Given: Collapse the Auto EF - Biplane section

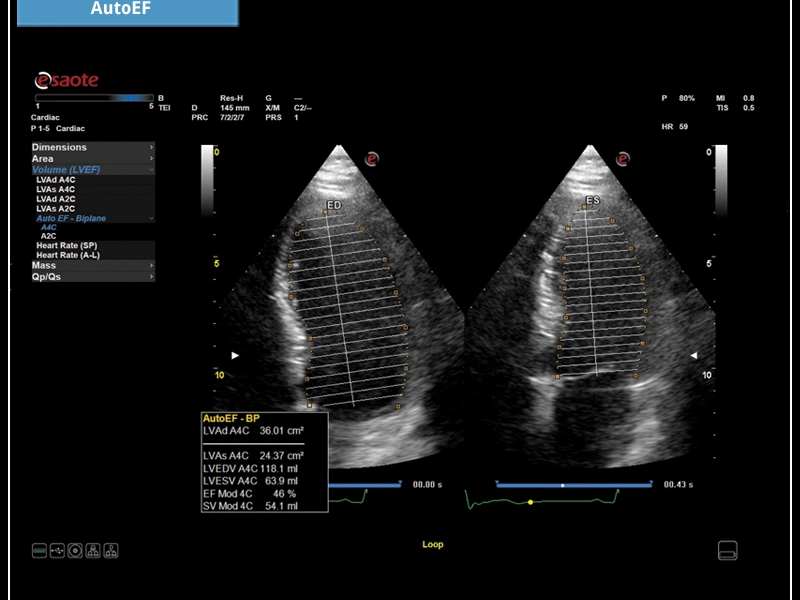Looking at the screenshot, I should 92,218.
